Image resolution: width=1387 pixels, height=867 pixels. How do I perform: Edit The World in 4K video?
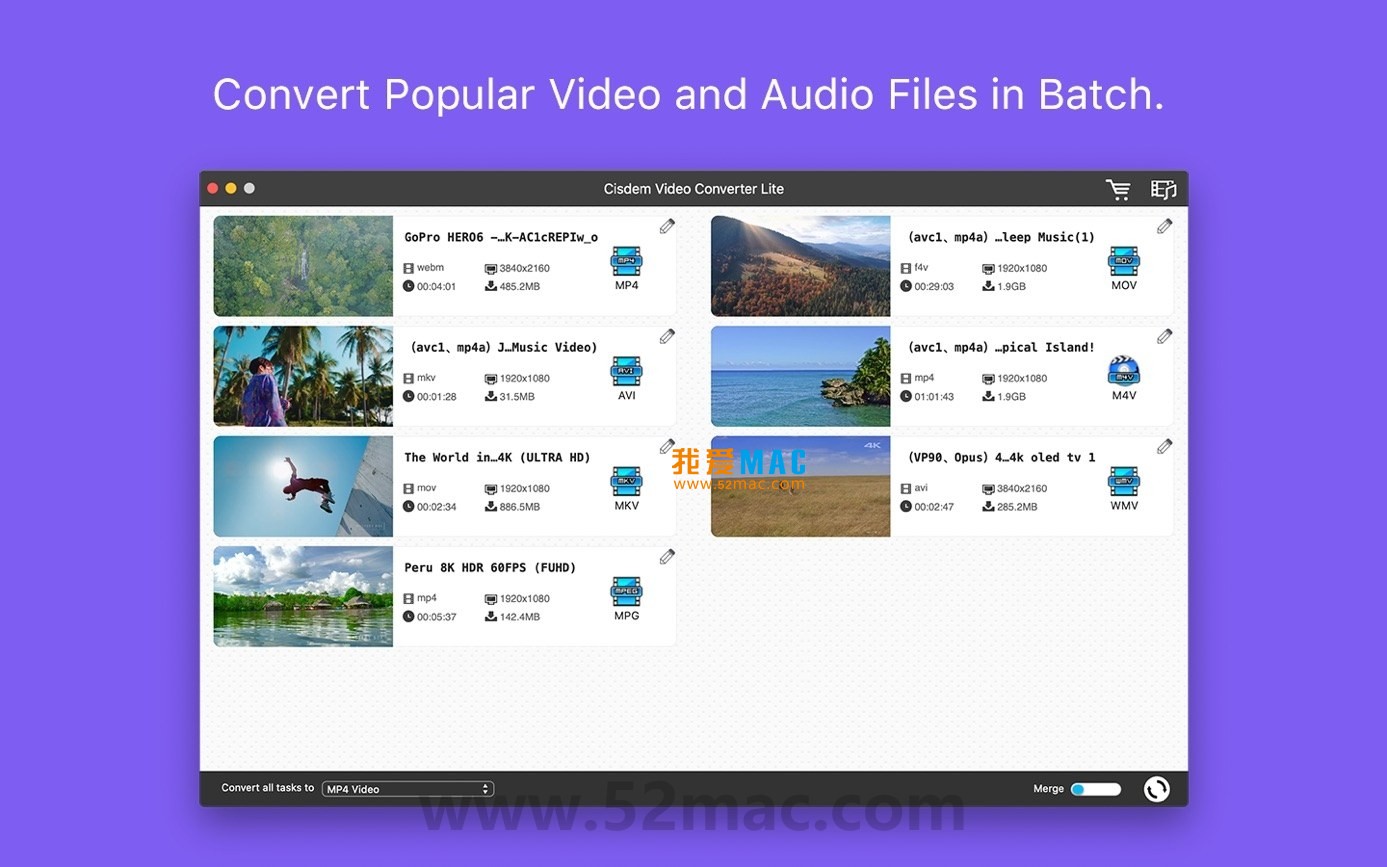point(667,447)
